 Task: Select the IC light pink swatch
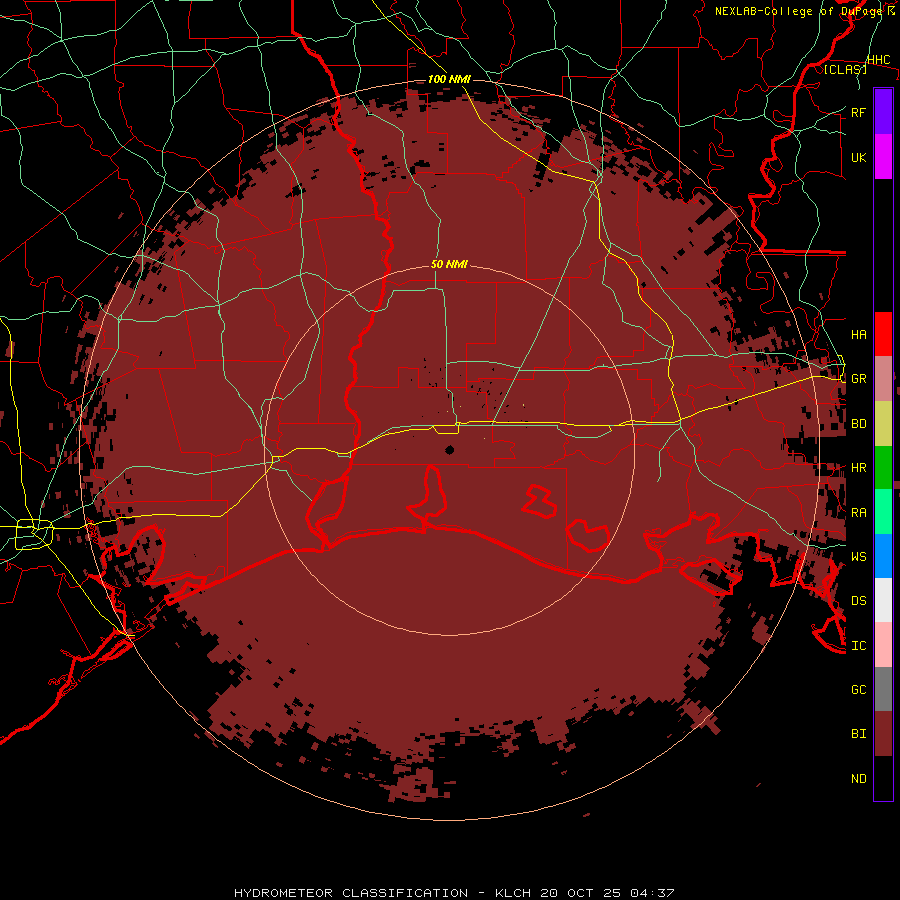click(883, 645)
